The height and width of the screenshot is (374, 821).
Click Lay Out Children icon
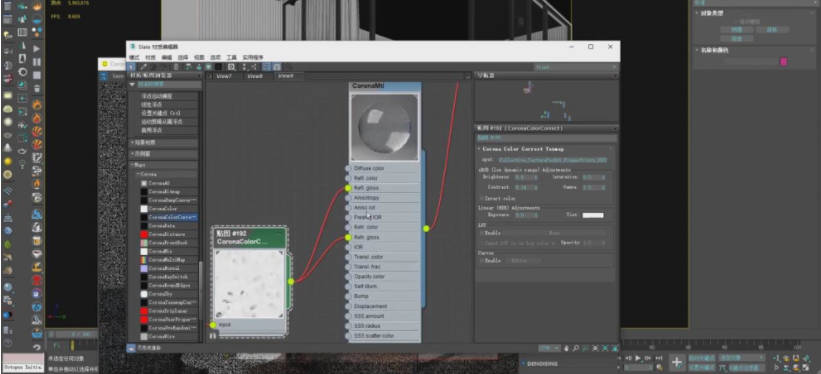254,67
